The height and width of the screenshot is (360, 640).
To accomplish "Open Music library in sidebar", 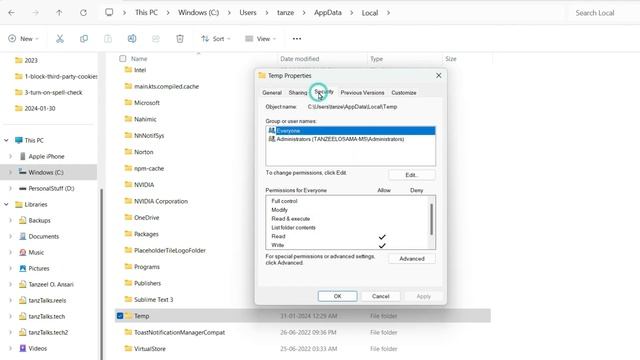I will (x=36, y=252).
